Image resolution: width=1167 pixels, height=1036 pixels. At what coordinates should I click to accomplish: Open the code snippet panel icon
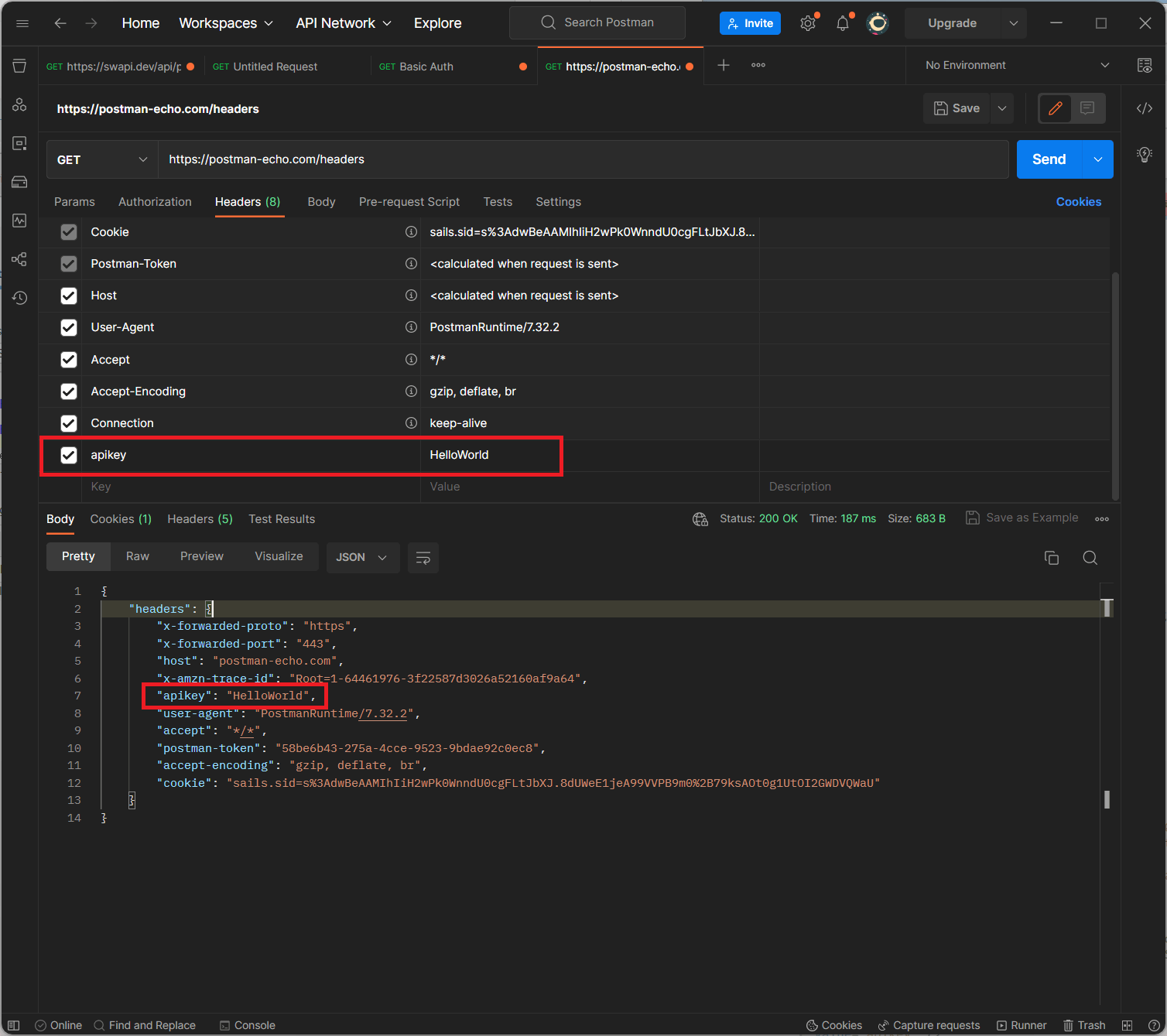point(1145,108)
